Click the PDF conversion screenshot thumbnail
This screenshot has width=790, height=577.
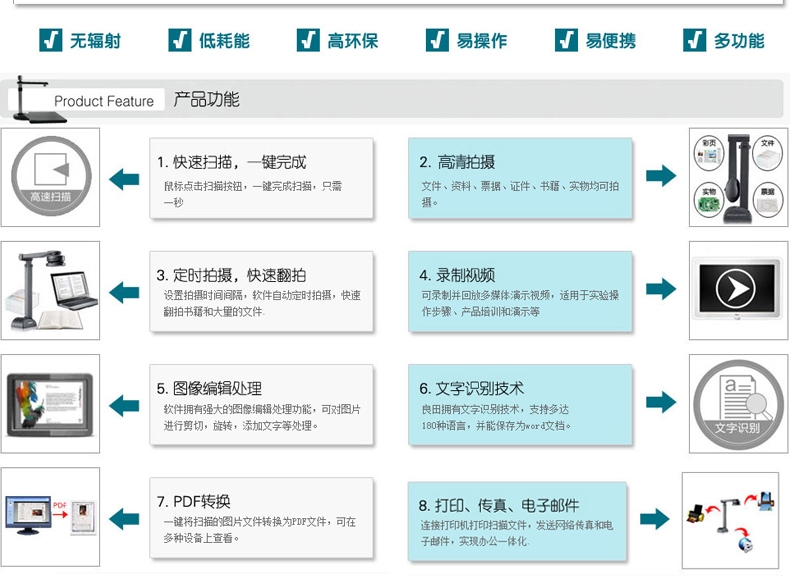tap(51, 517)
